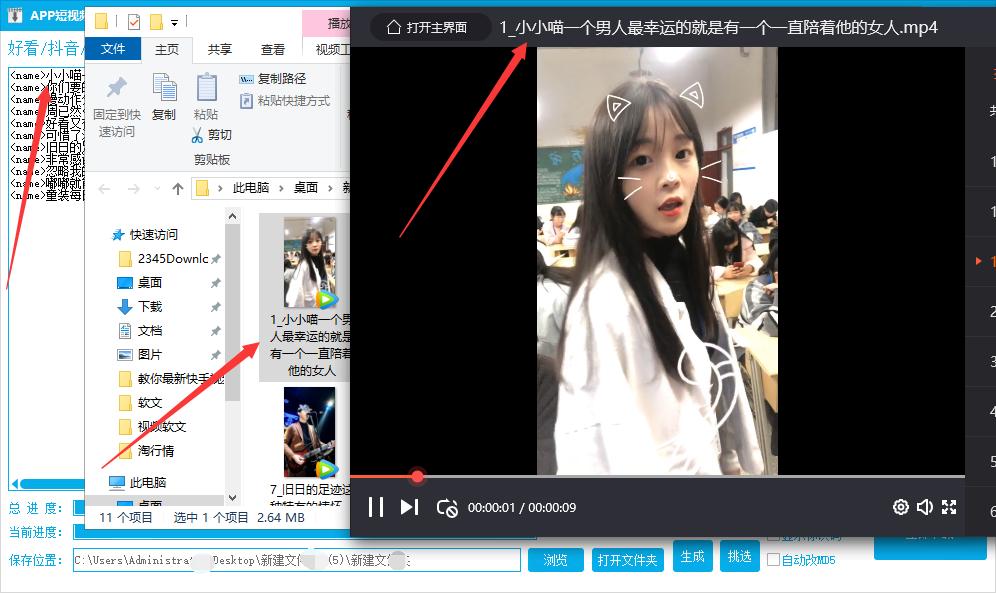This screenshot has width=996, height=593.
Task: Switch to the View (查看) ribbon tab
Action: (x=273, y=50)
